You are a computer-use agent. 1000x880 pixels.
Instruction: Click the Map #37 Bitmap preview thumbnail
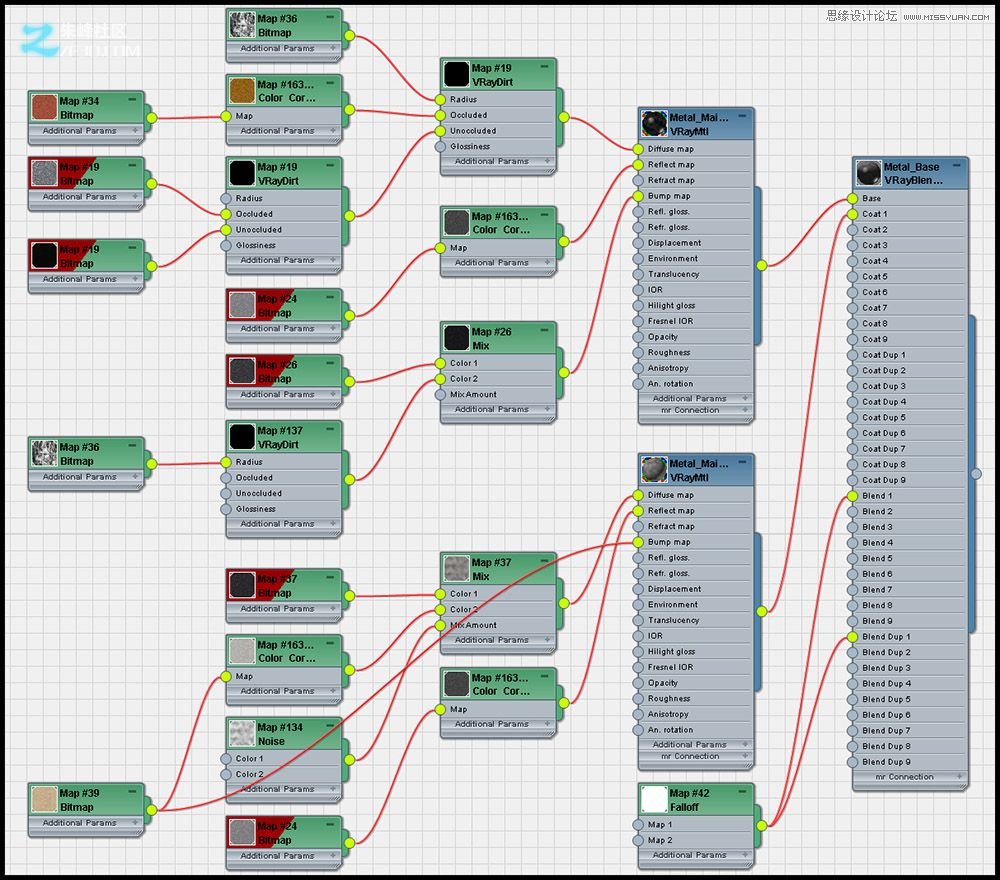point(242,585)
